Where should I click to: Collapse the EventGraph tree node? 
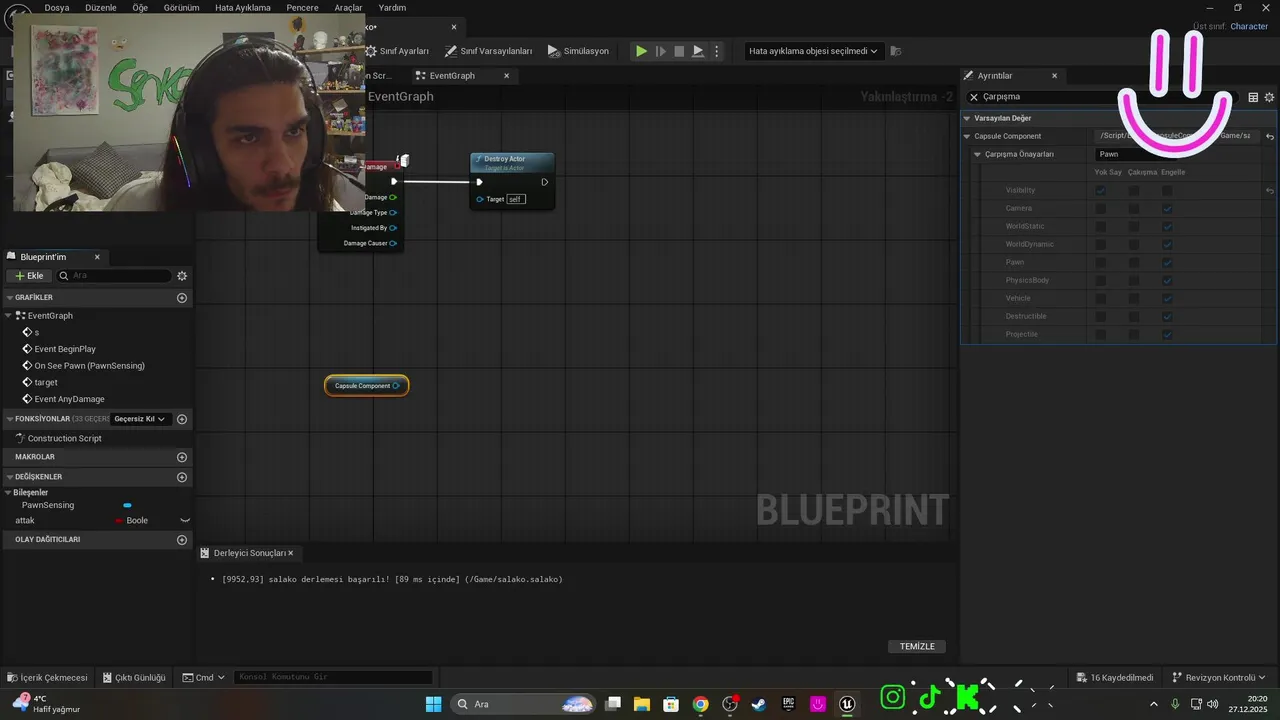[8, 316]
